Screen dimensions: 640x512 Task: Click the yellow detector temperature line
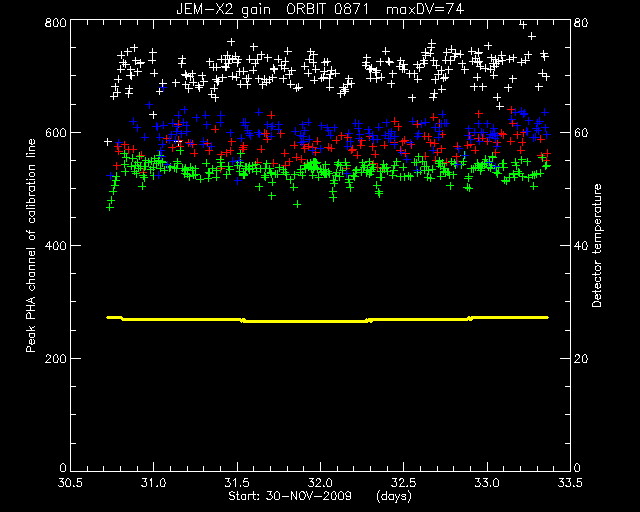(x=327, y=321)
